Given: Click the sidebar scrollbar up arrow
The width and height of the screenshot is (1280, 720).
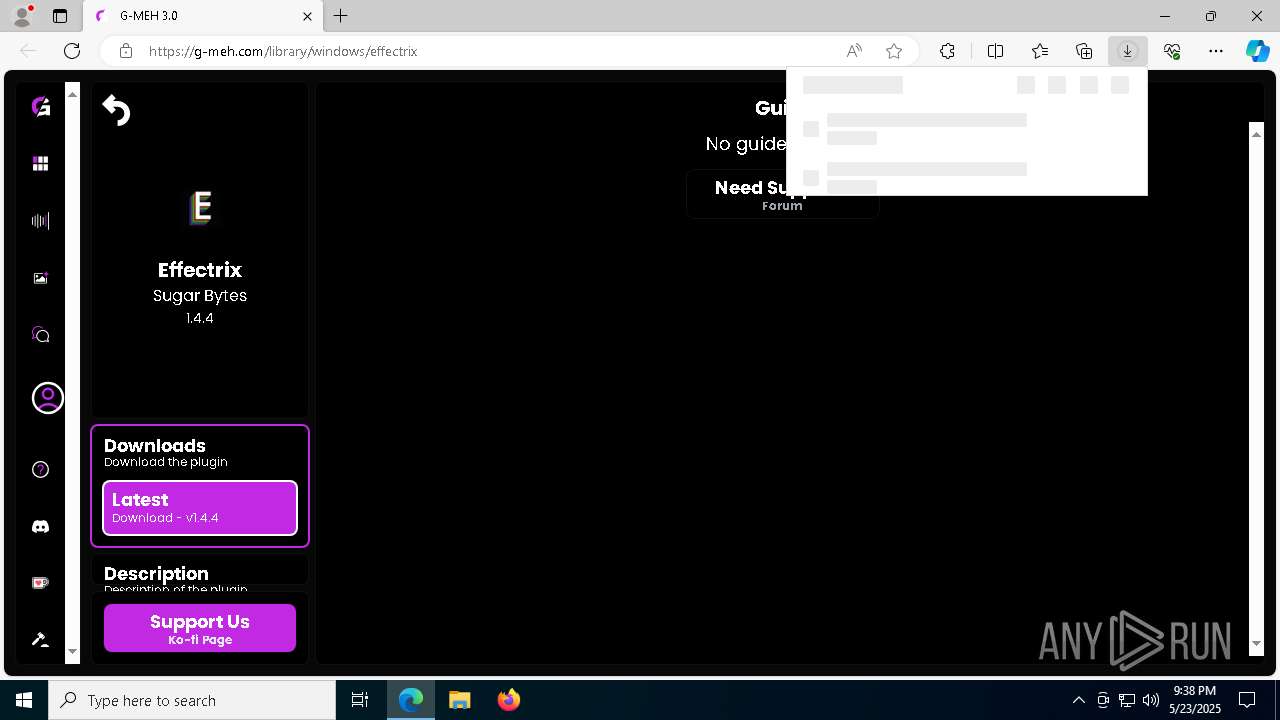Looking at the screenshot, I should click(72, 93).
